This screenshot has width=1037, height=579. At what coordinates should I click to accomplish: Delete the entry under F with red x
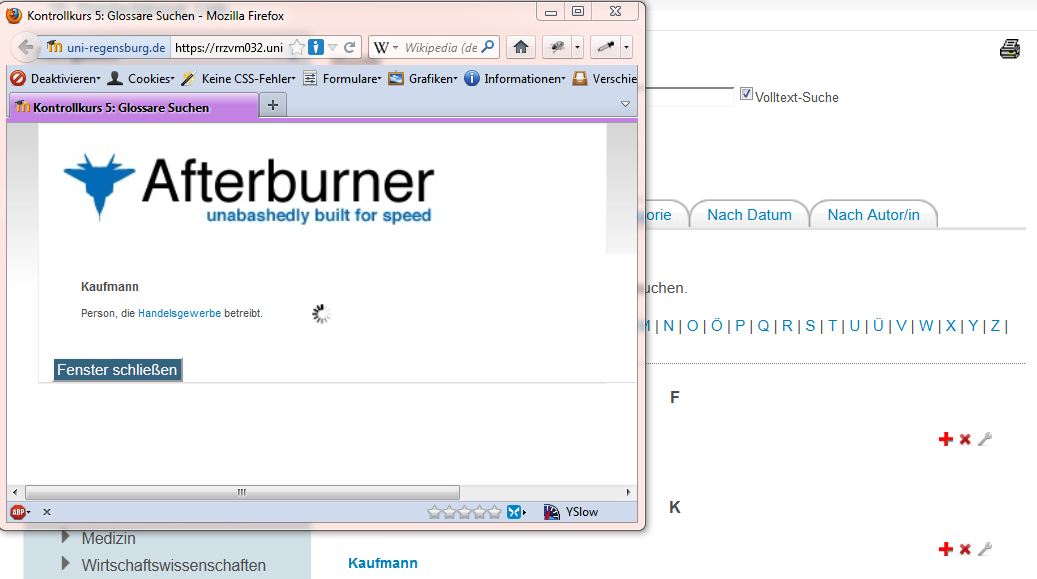[x=966, y=439]
